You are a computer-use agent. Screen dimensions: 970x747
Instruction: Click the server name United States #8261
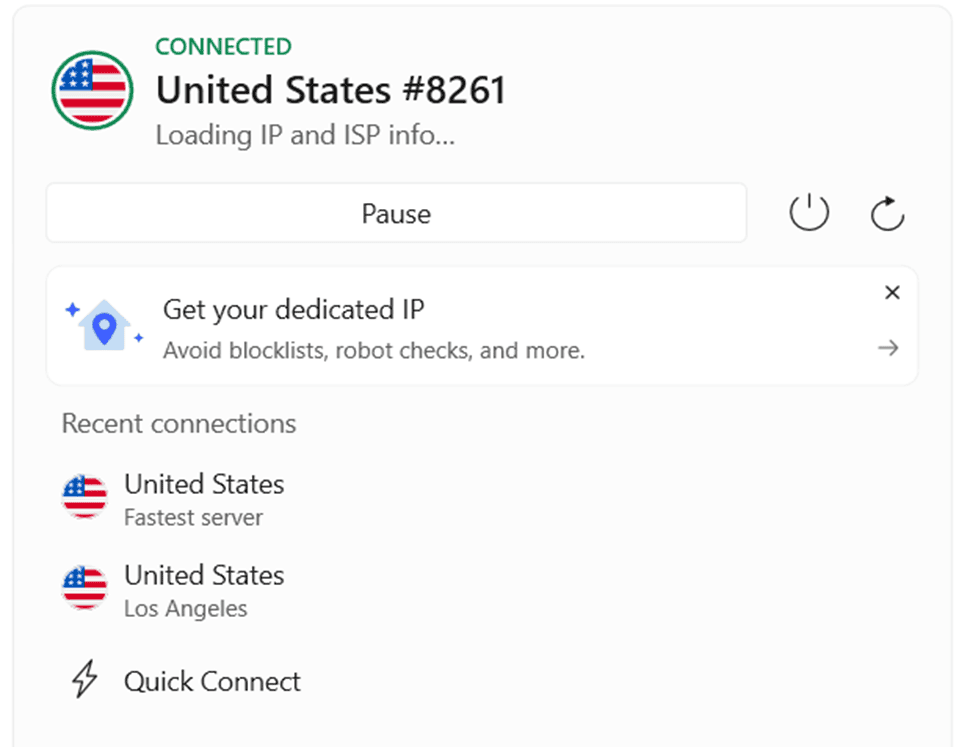tap(331, 90)
